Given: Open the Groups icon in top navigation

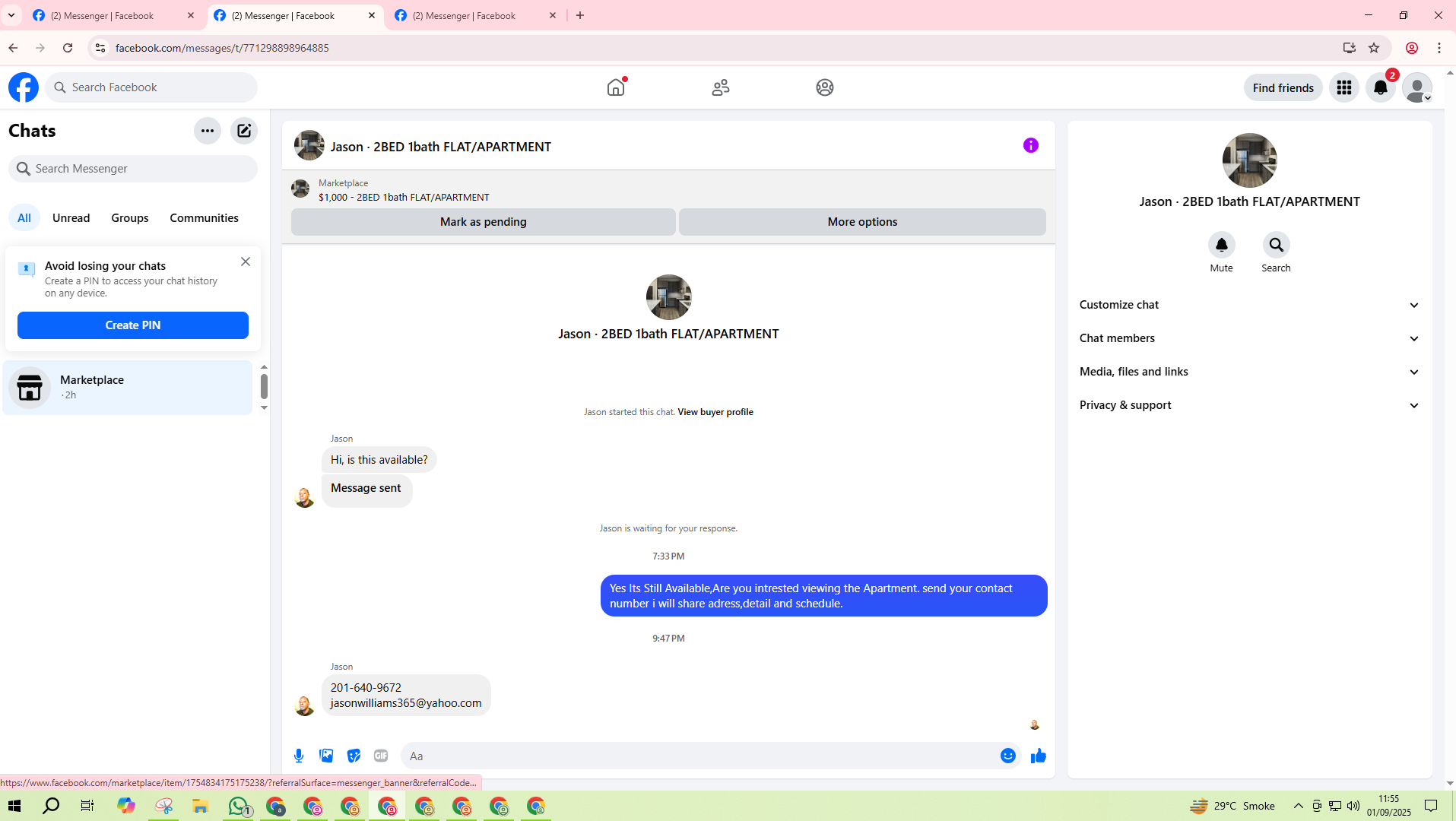Looking at the screenshot, I should click(825, 87).
